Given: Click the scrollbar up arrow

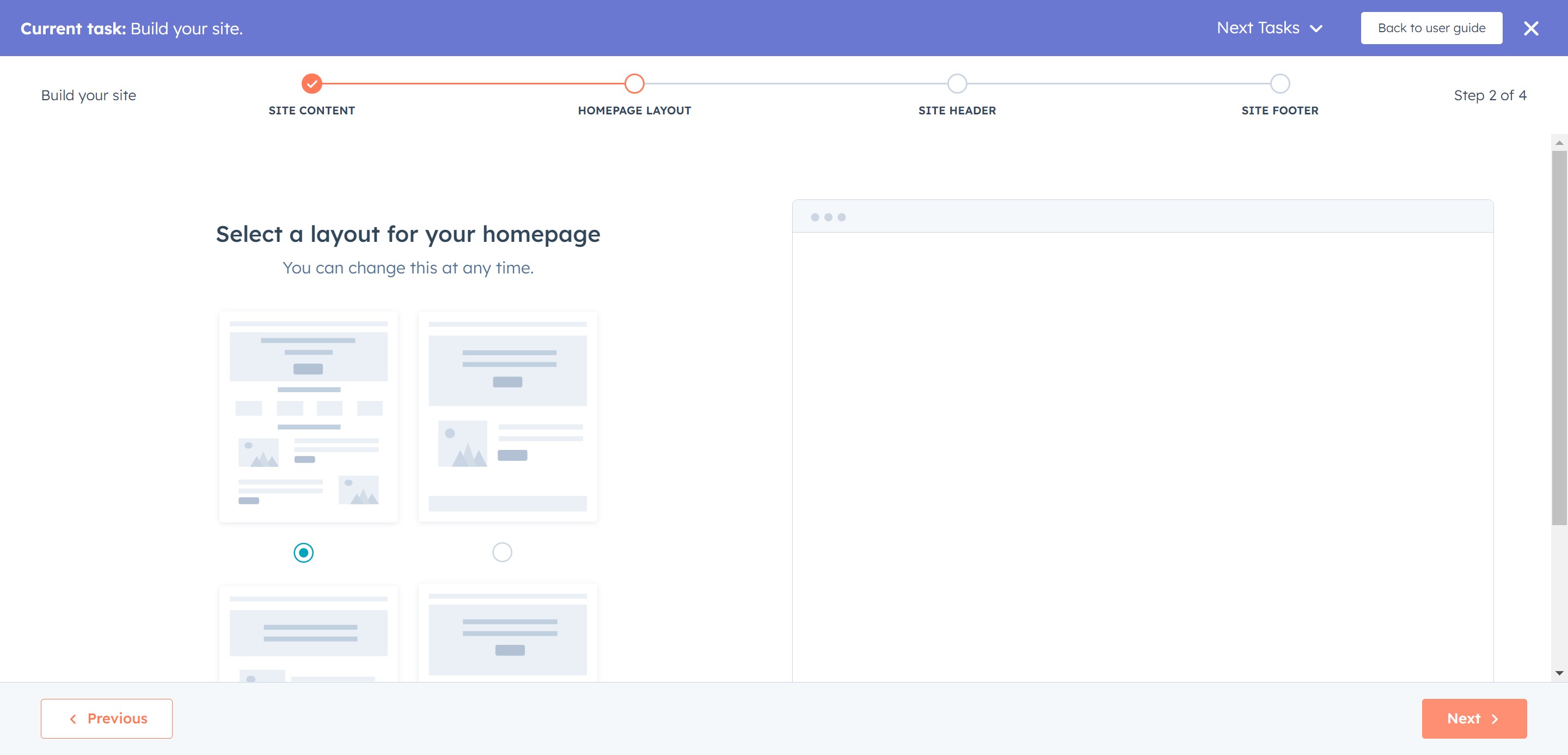Looking at the screenshot, I should 1559,143.
